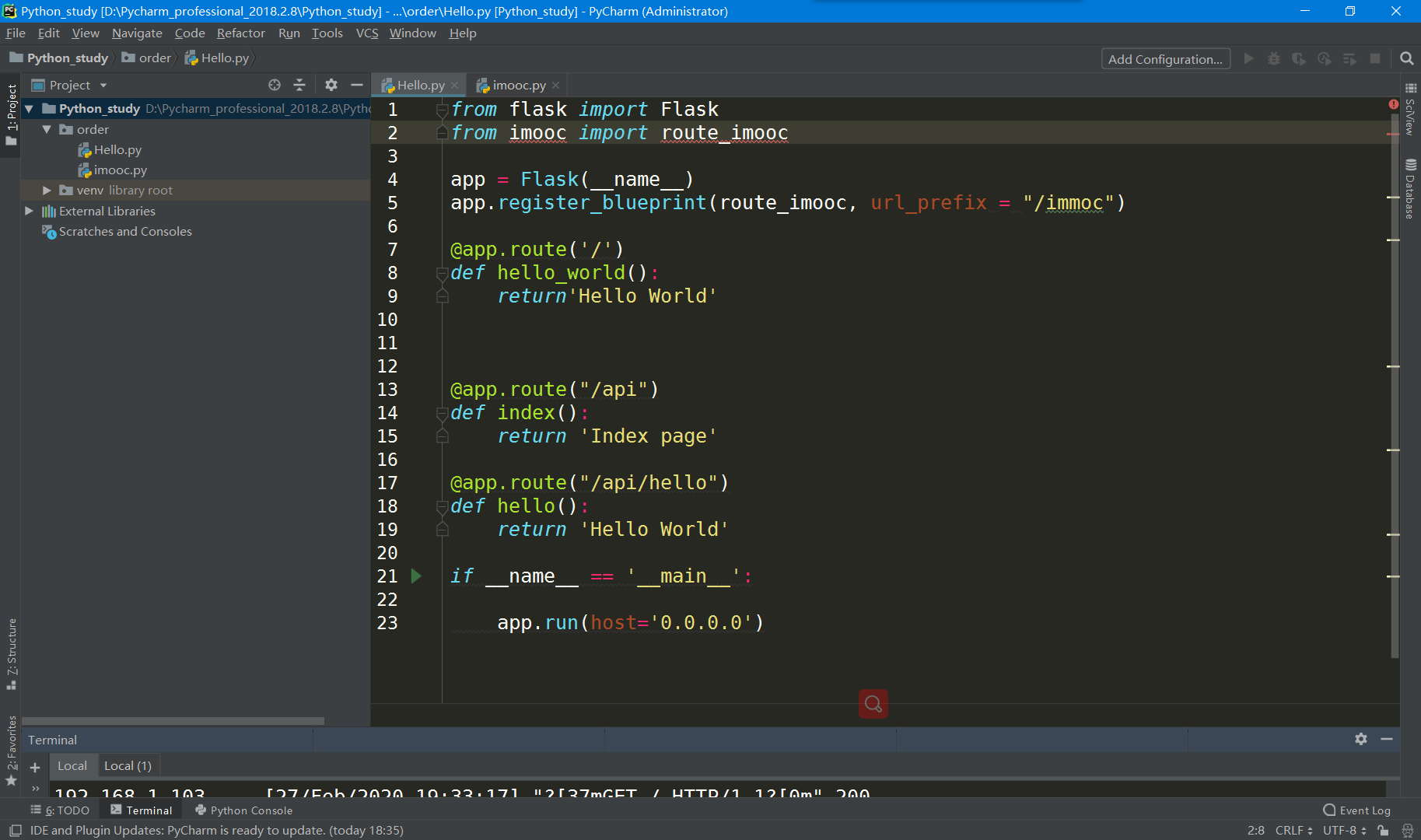Click the order breadcrumb in navigation bar
The image size is (1421, 840).
tap(147, 58)
